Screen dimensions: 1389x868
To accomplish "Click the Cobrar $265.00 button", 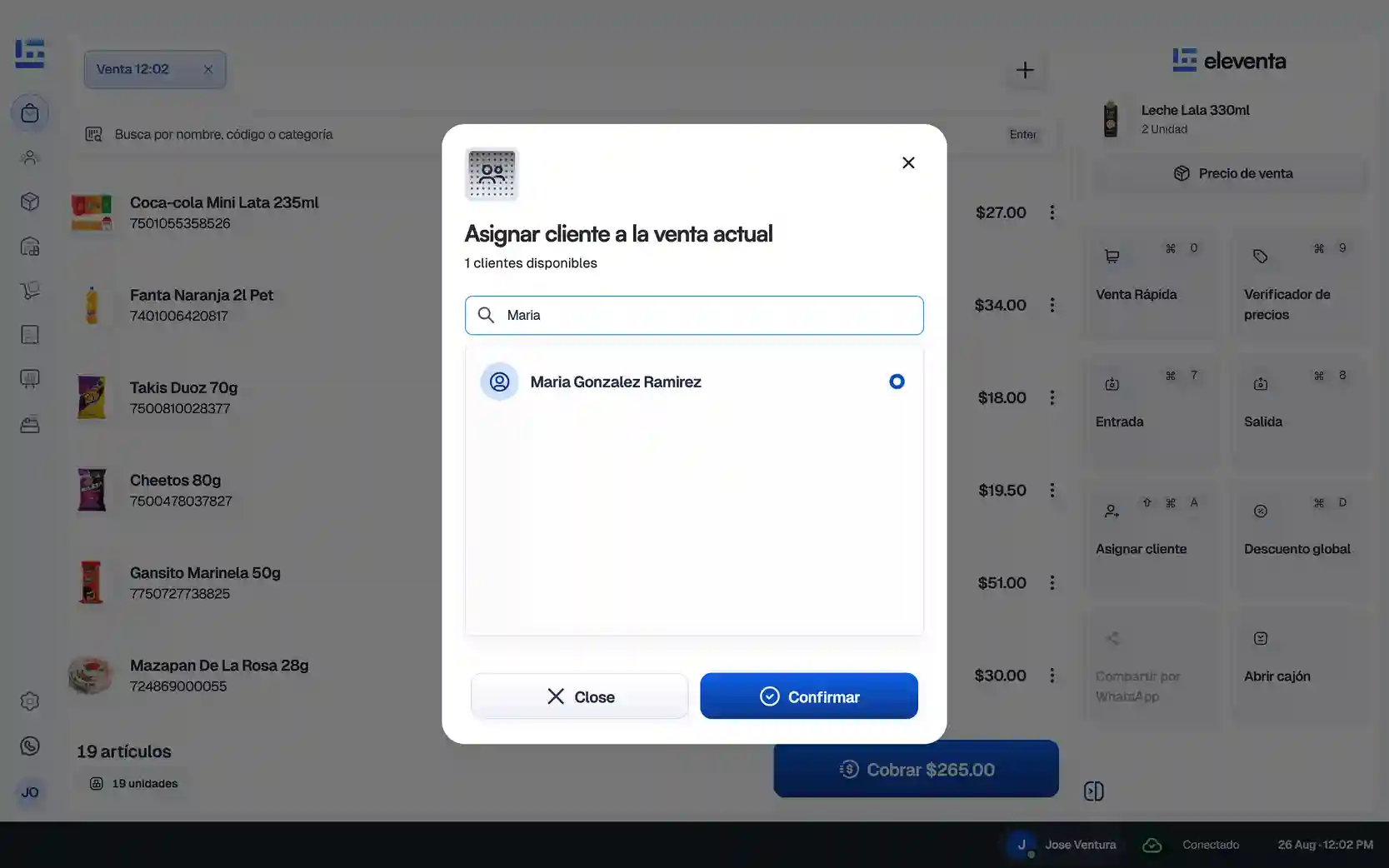I will (x=917, y=770).
